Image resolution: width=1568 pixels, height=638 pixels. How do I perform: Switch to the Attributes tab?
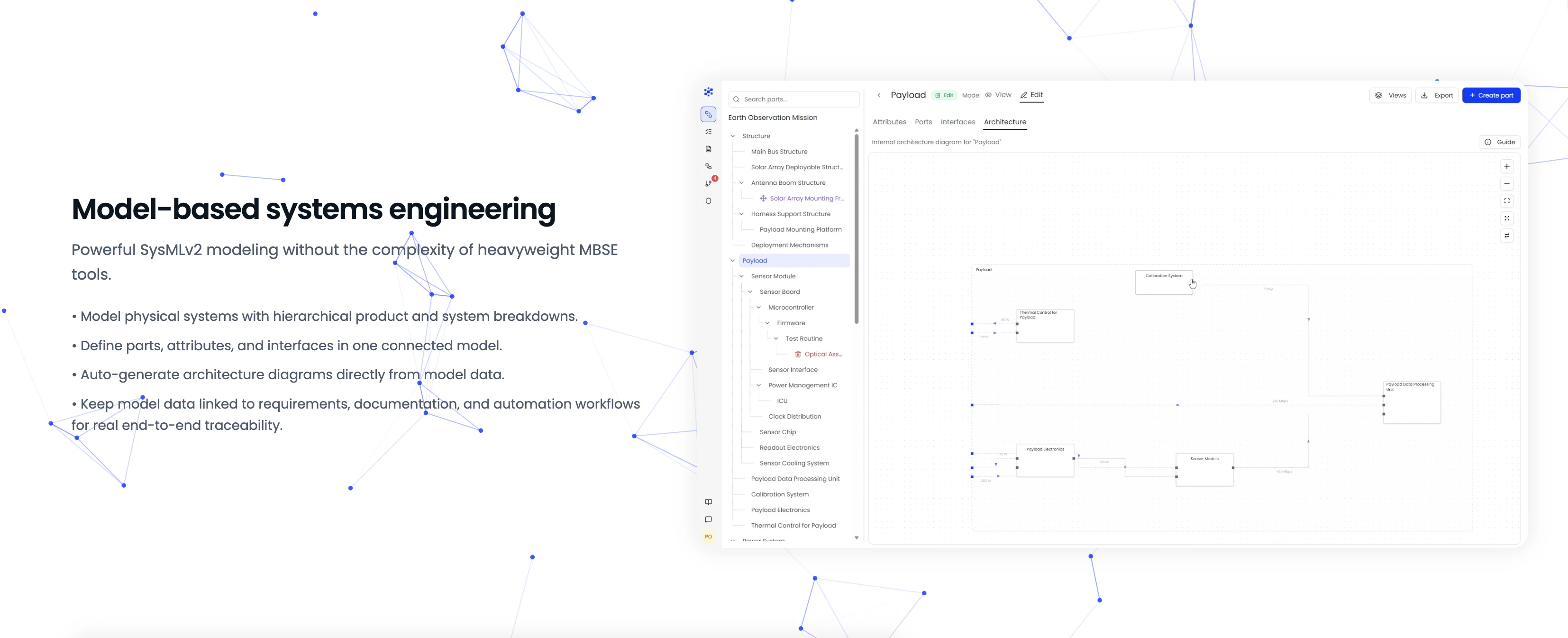[889, 122]
